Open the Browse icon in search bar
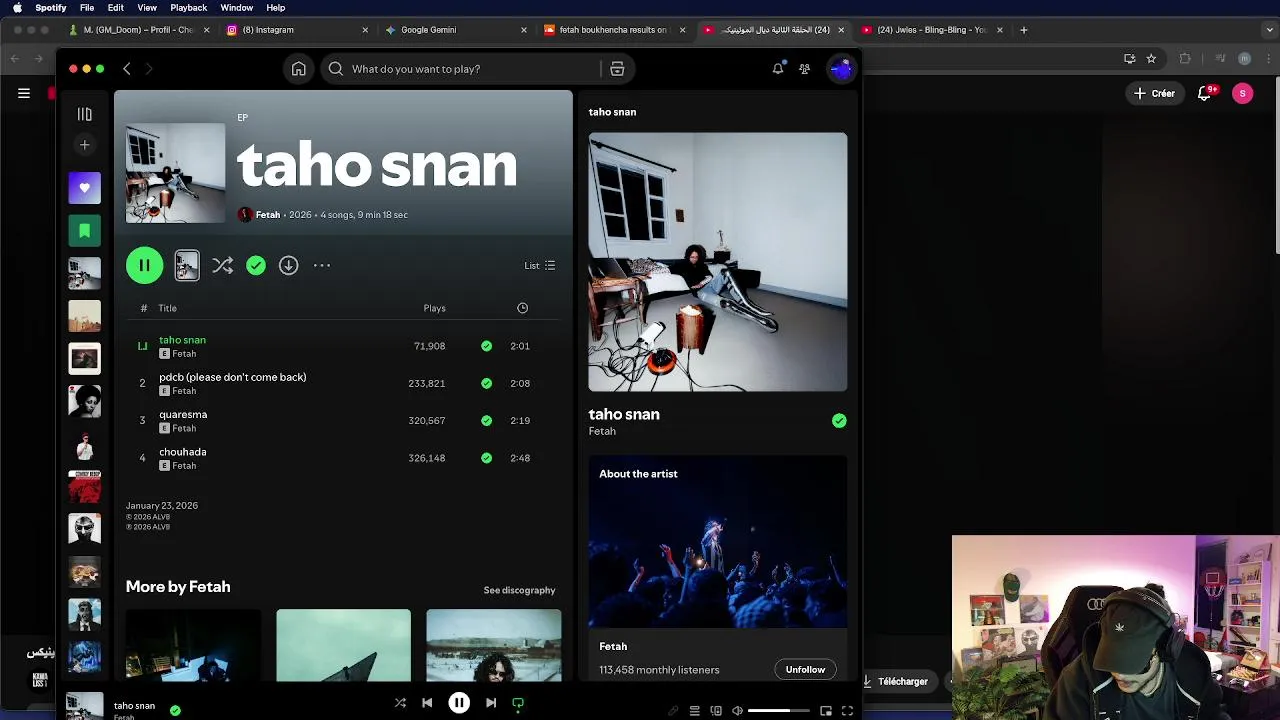 [617, 69]
